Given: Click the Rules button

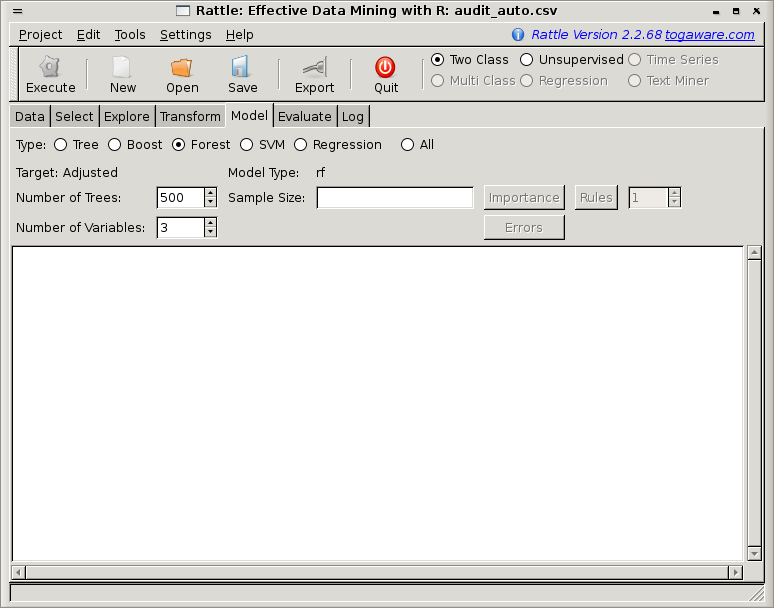Looking at the screenshot, I should (x=596, y=197).
